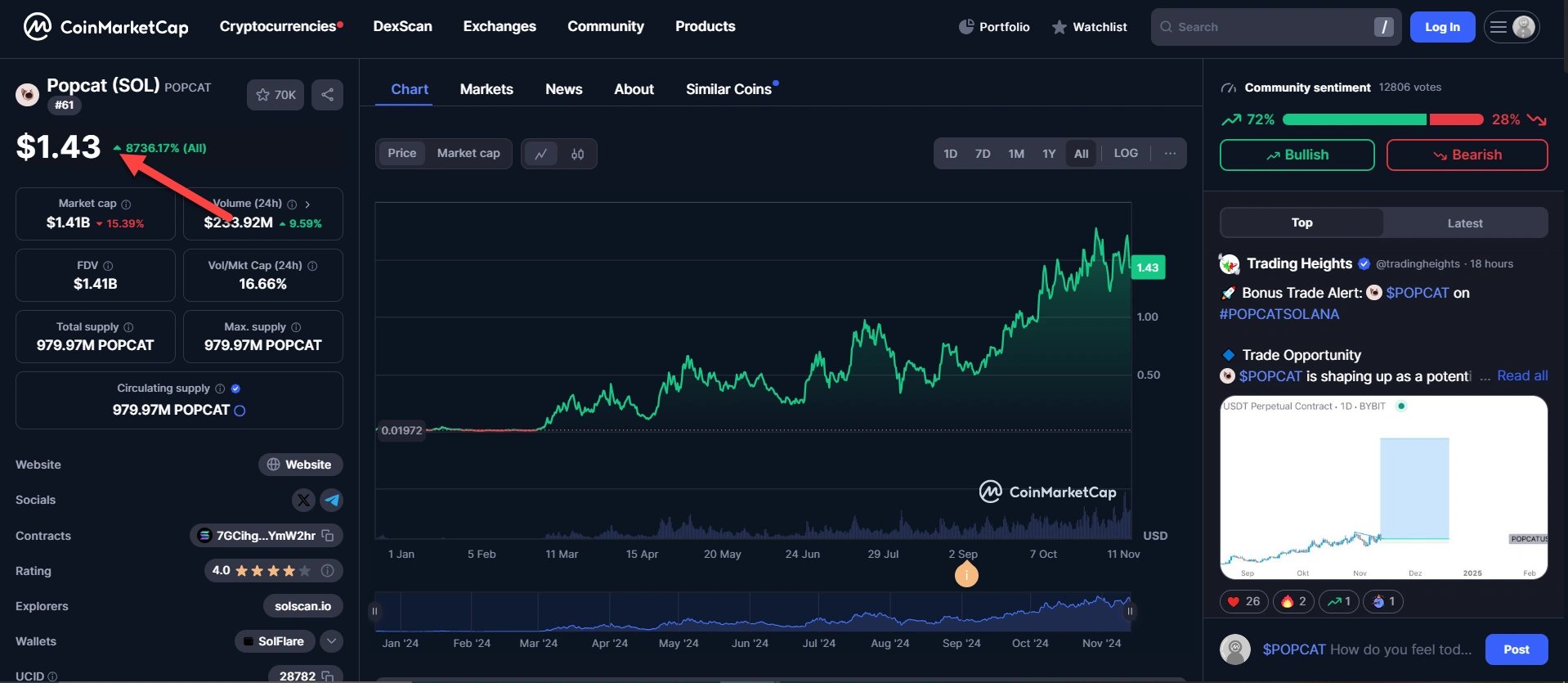Copy the contract address 7GCihg...YmW2hr
Image resolution: width=1568 pixels, height=683 pixels.
pos(328,536)
